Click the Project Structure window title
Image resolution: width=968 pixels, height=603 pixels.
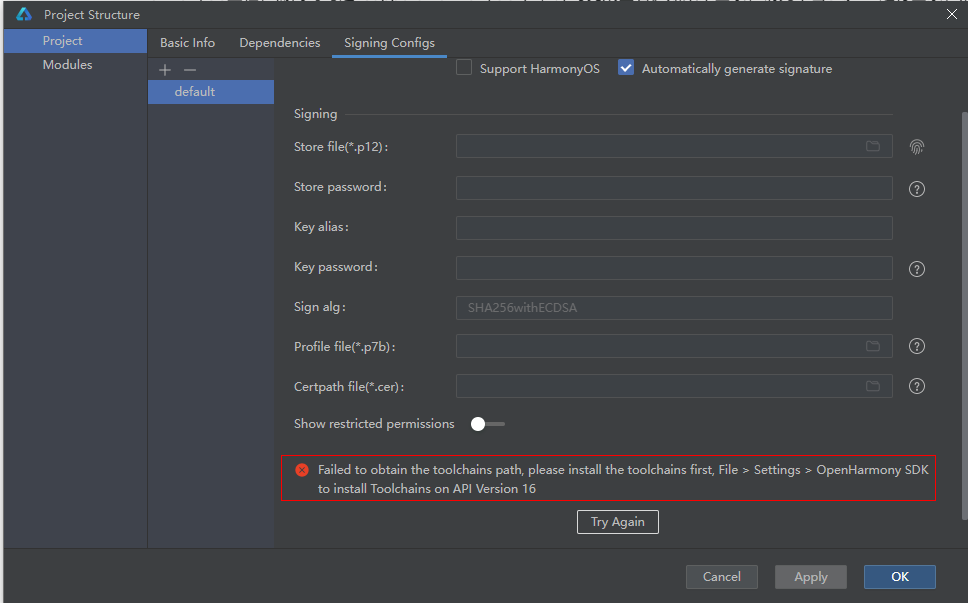tap(92, 14)
